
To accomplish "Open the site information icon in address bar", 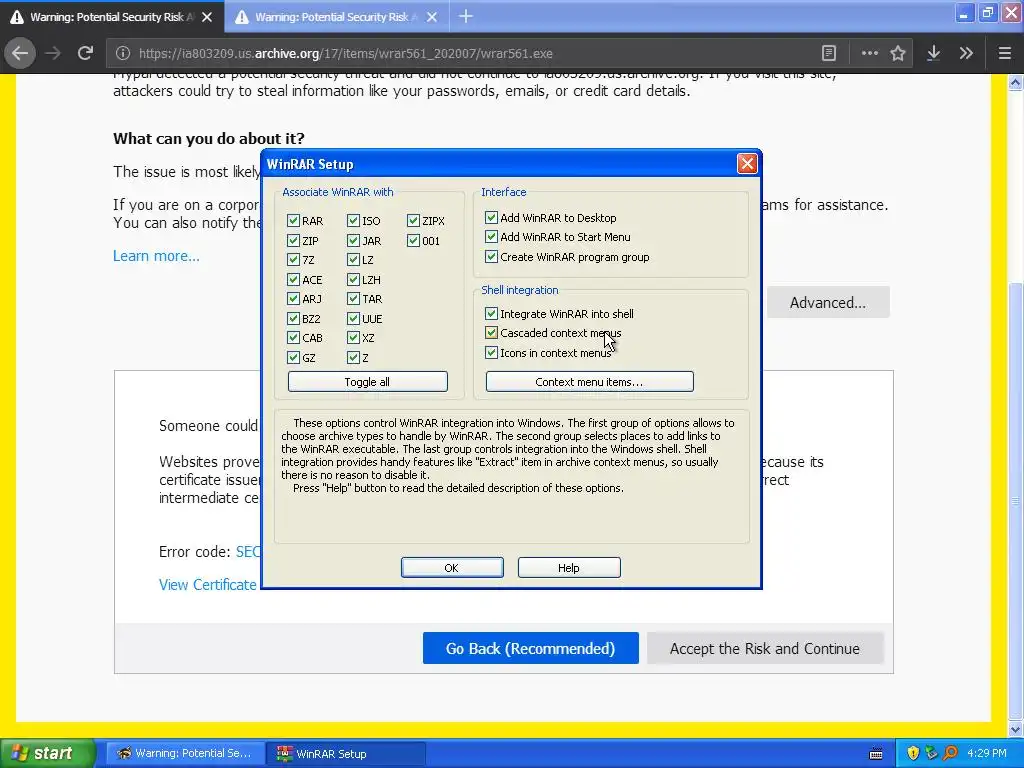I will pos(123,54).
